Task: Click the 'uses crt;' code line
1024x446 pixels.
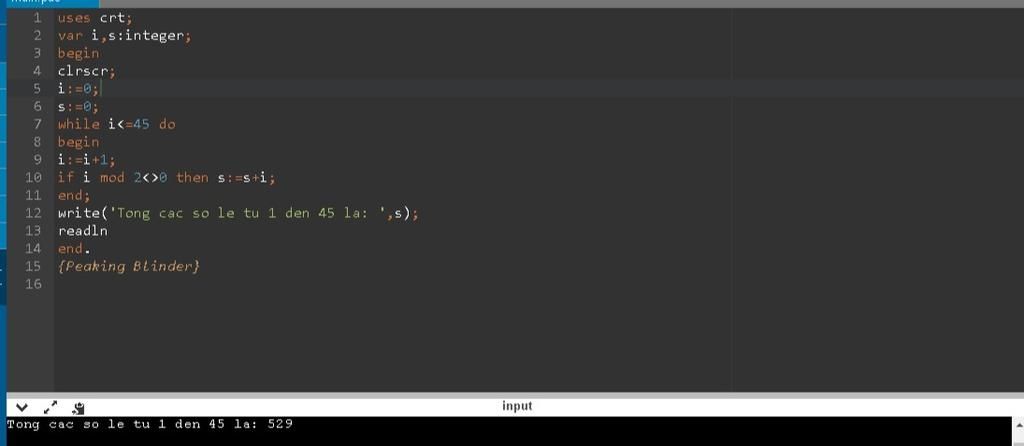Action: point(95,18)
